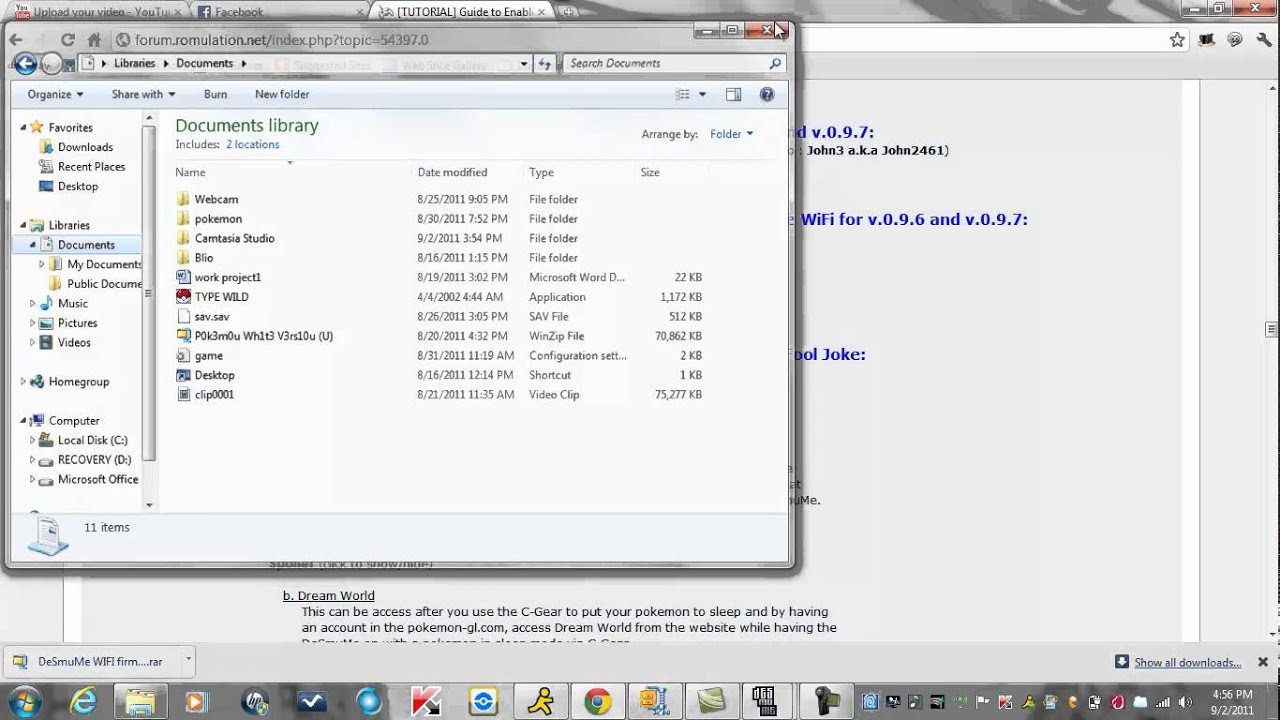The width and height of the screenshot is (1280, 720).
Task: Open the 2 locations link
Action: click(252, 144)
